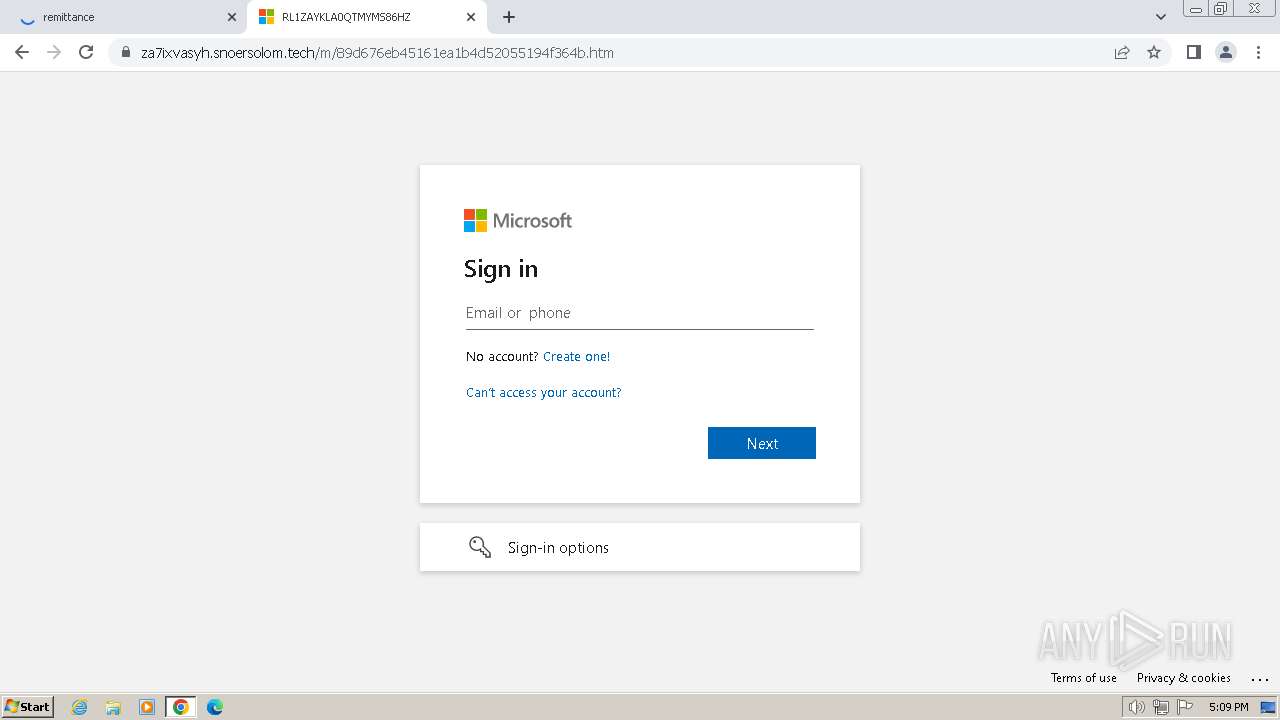Bookmark this page with the star icon
The height and width of the screenshot is (720, 1280).
coord(1154,52)
